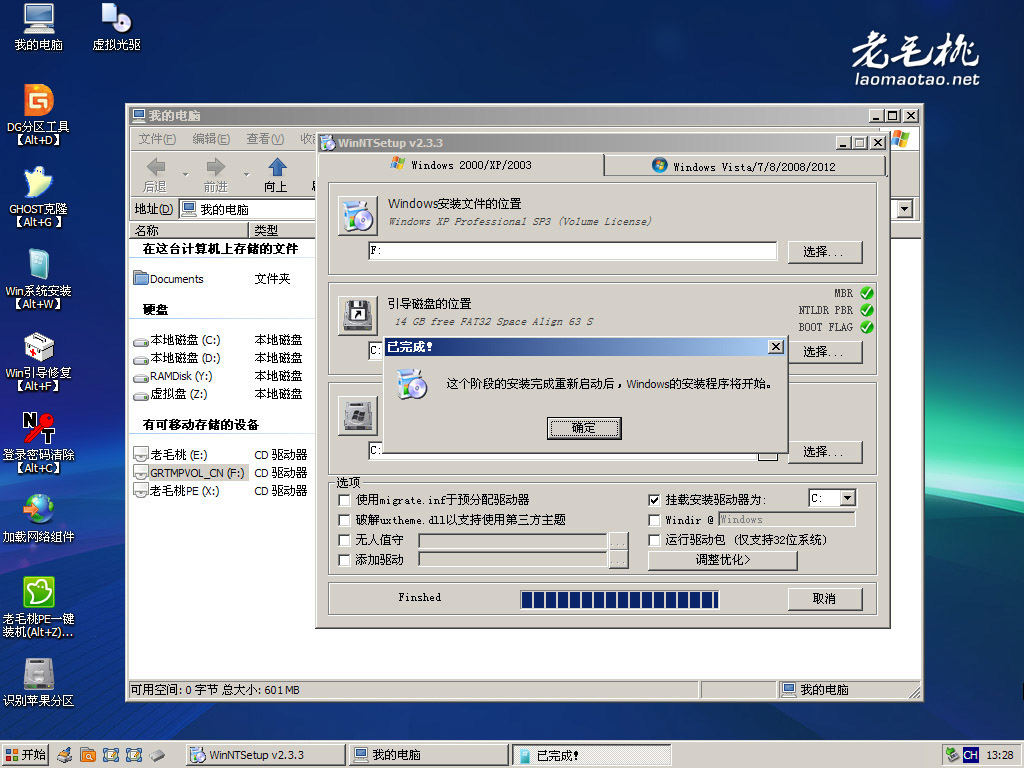Screen dimensions: 1024x768
Task: Click 确定 in the 已完成 dialog
Action: tap(584, 428)
